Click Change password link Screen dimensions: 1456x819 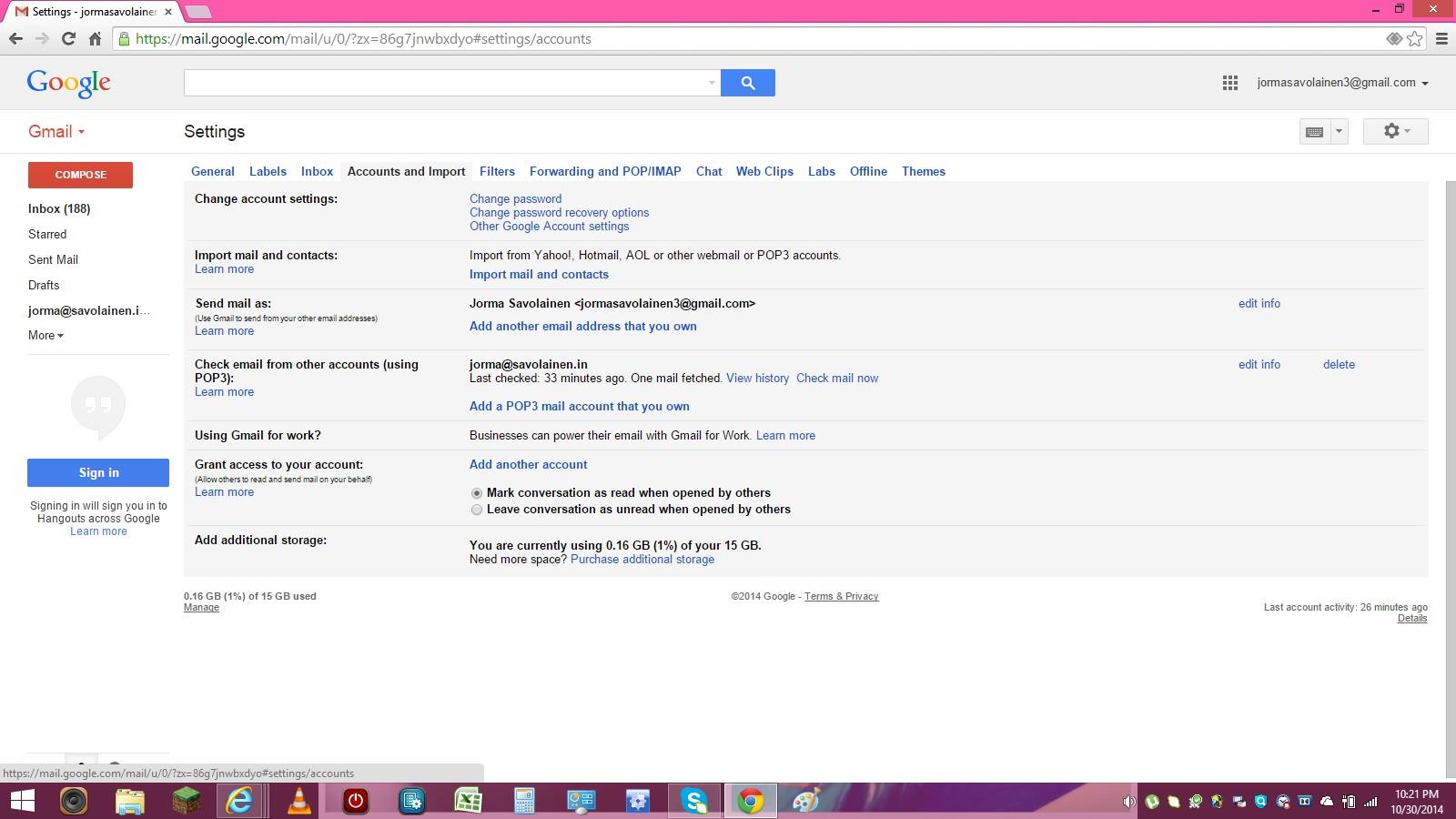(x=515, y=198)
